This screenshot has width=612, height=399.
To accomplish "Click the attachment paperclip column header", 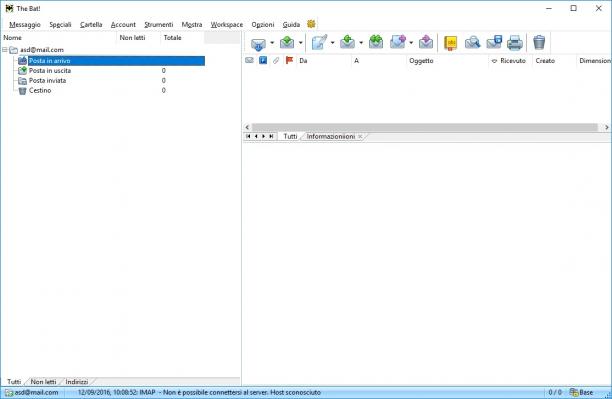I will (x=276, y=61).
